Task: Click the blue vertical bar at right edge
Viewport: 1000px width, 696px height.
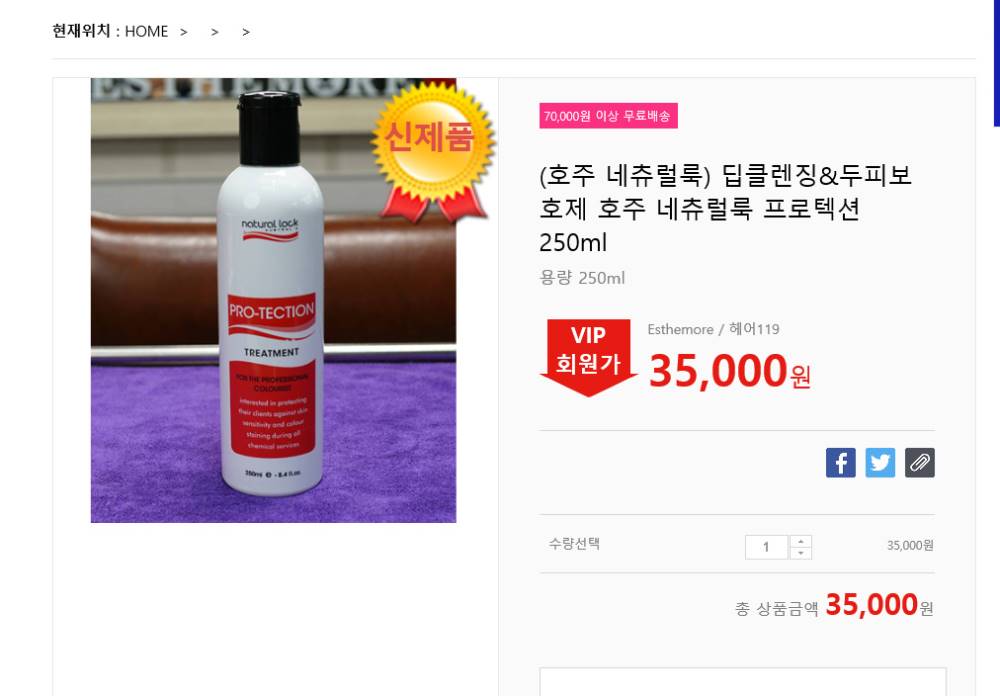Action: (x=997, y=63)
